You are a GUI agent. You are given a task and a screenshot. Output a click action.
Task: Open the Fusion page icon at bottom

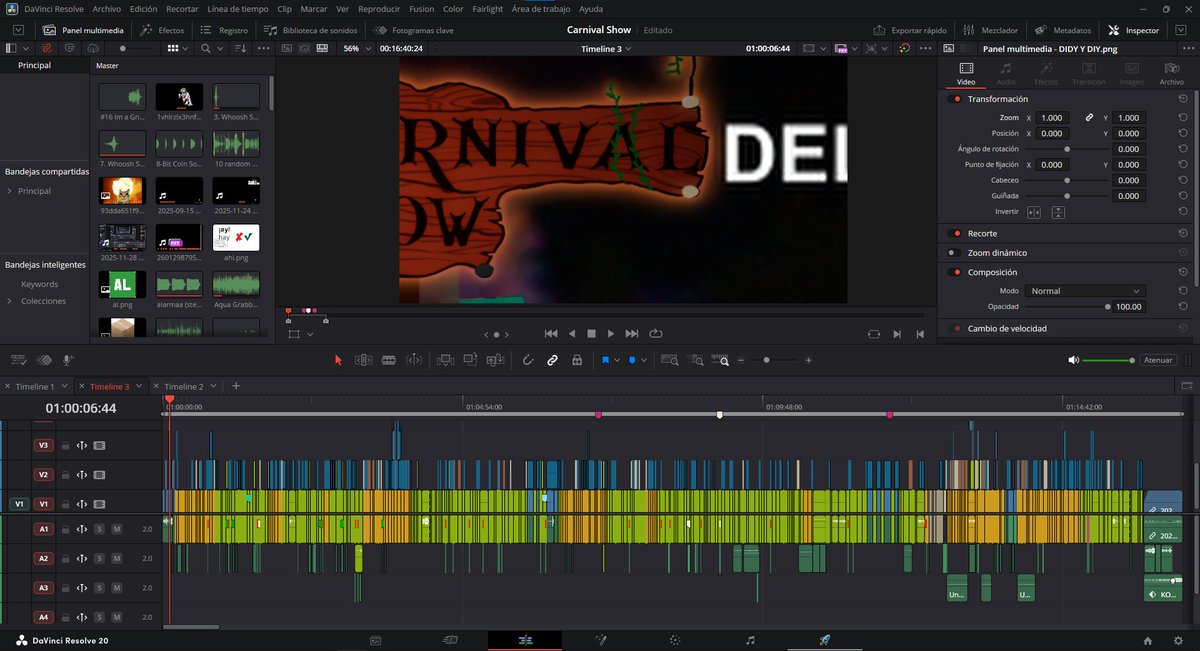[600, 640]
